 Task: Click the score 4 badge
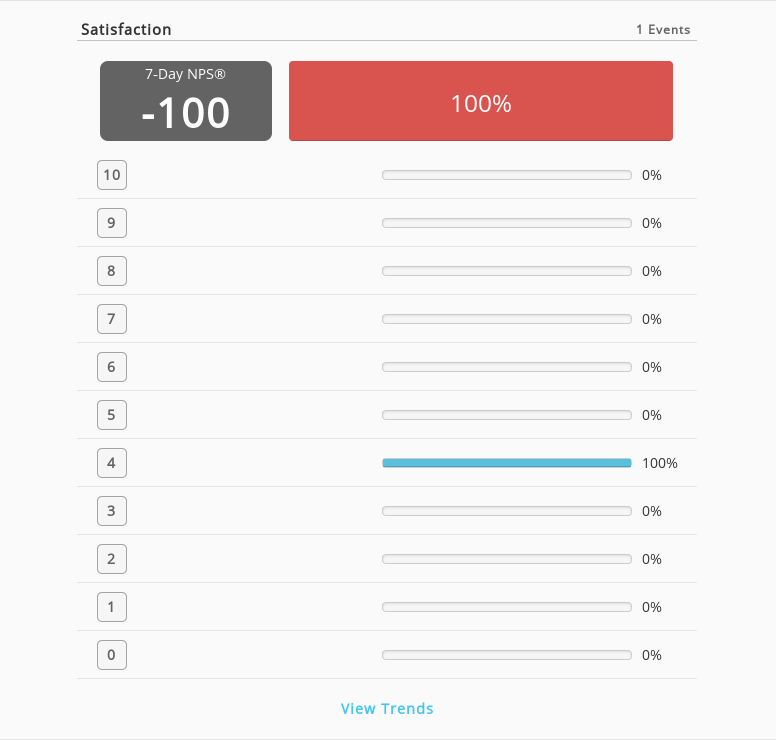click(x=112, y=463)
